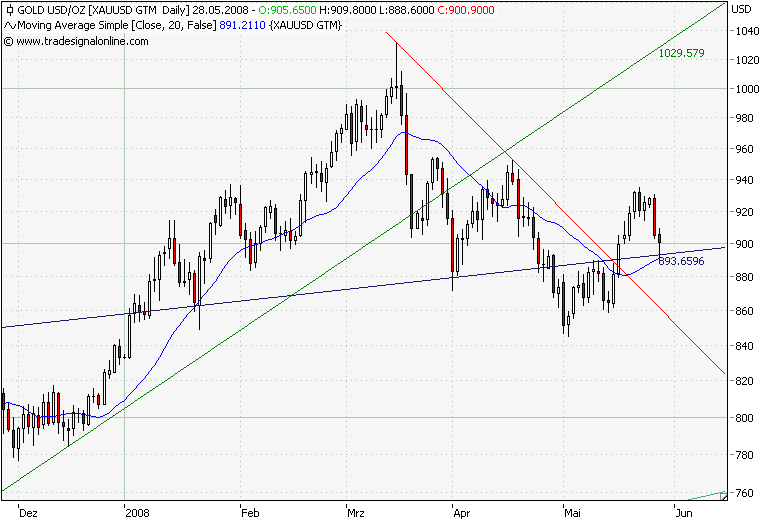Select the low value L:888.6000
Viewport: 769px width, 520px height.
407,10
